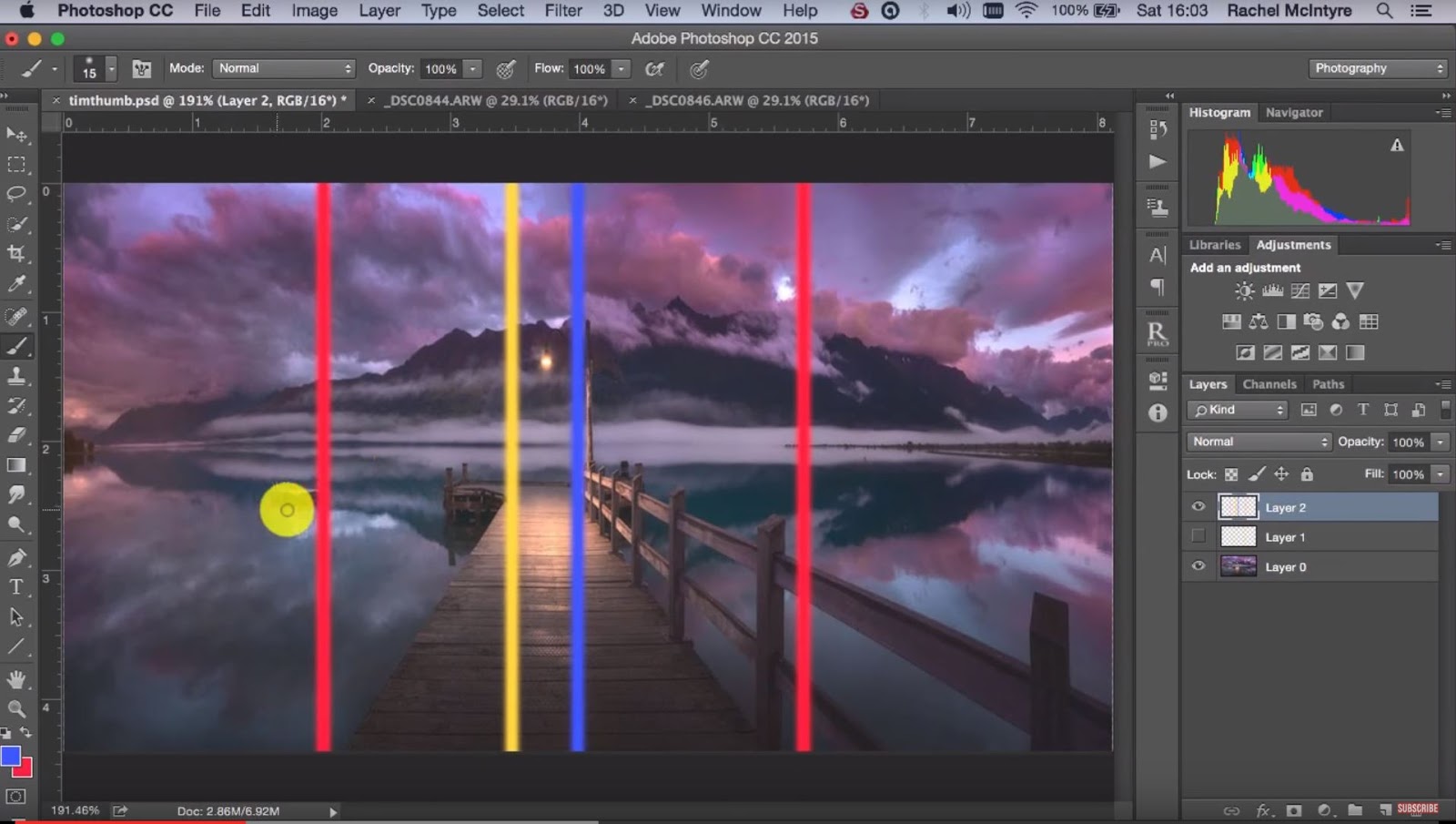Screen dimensions: 1456x824
Task: Hide the Layer 2 layer
Action: 1198,506
